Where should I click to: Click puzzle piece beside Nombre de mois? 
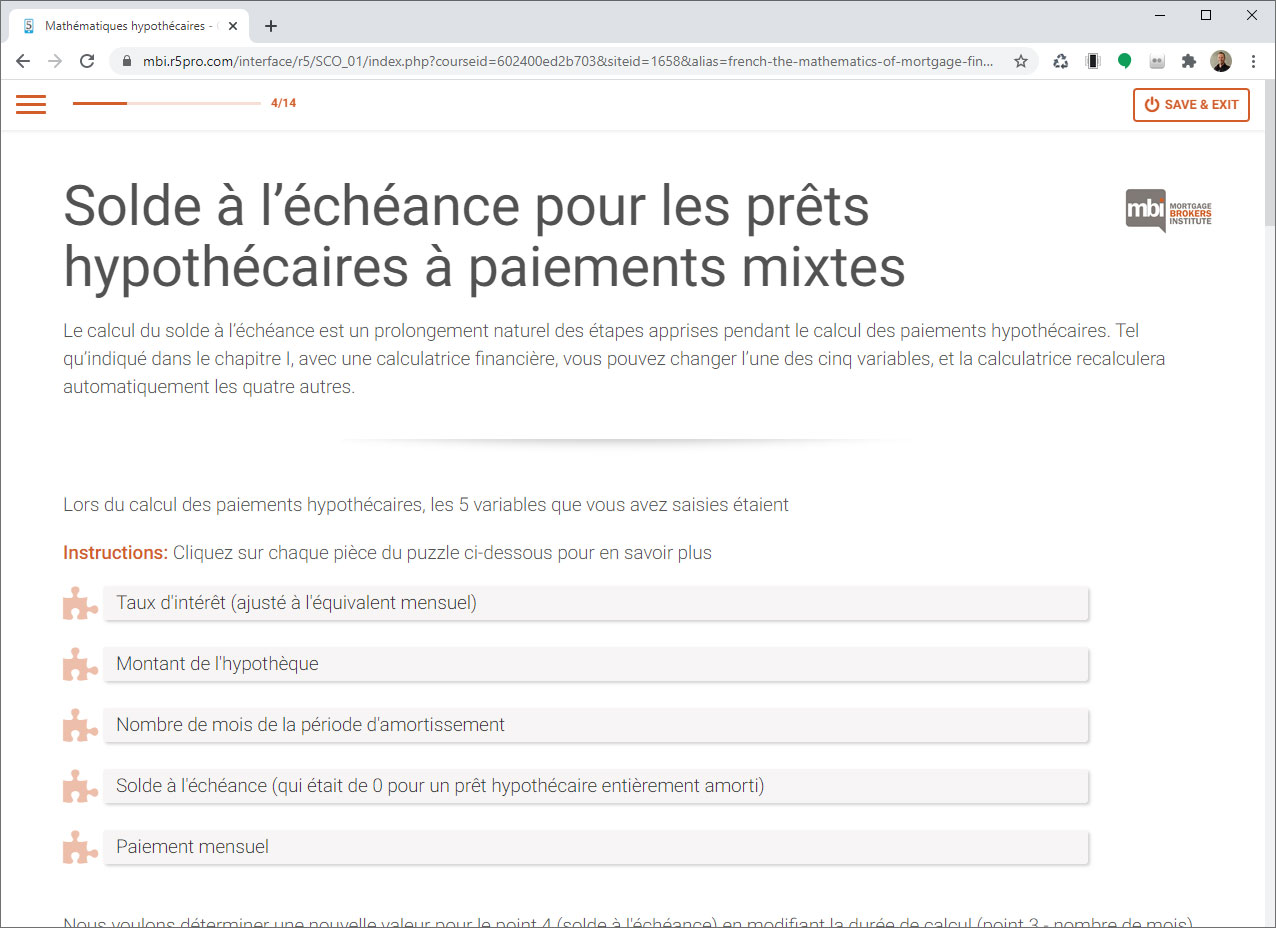point(80,726)
